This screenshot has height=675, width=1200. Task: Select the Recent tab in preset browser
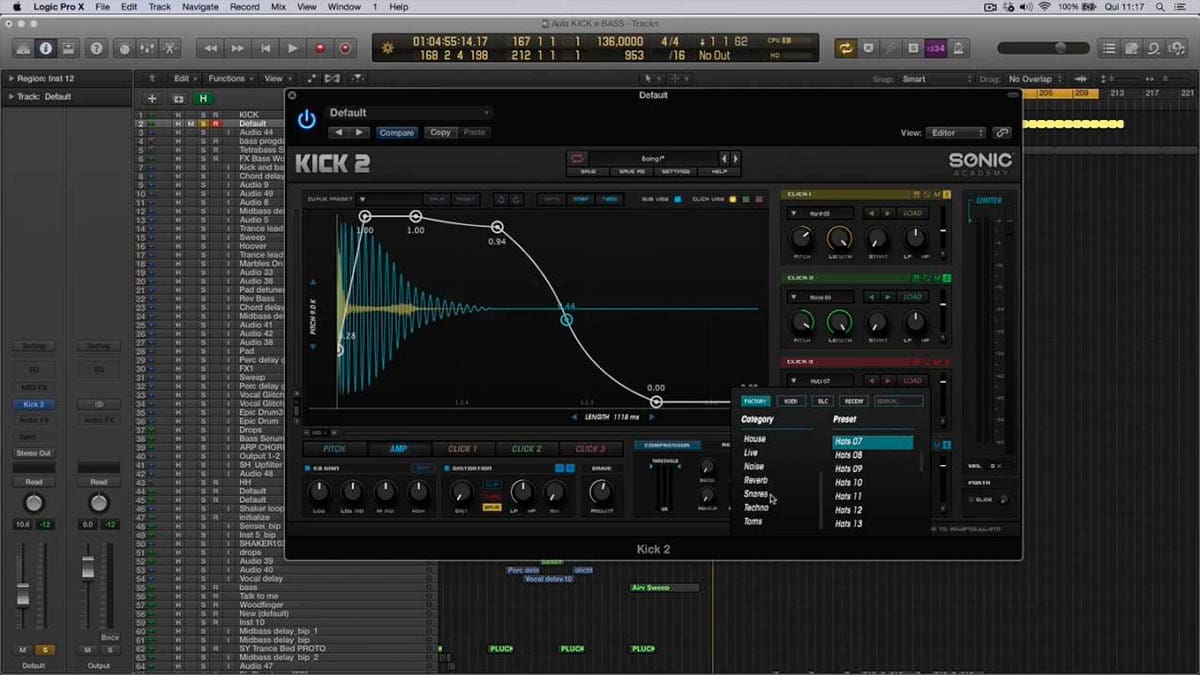tap(853, 401)
